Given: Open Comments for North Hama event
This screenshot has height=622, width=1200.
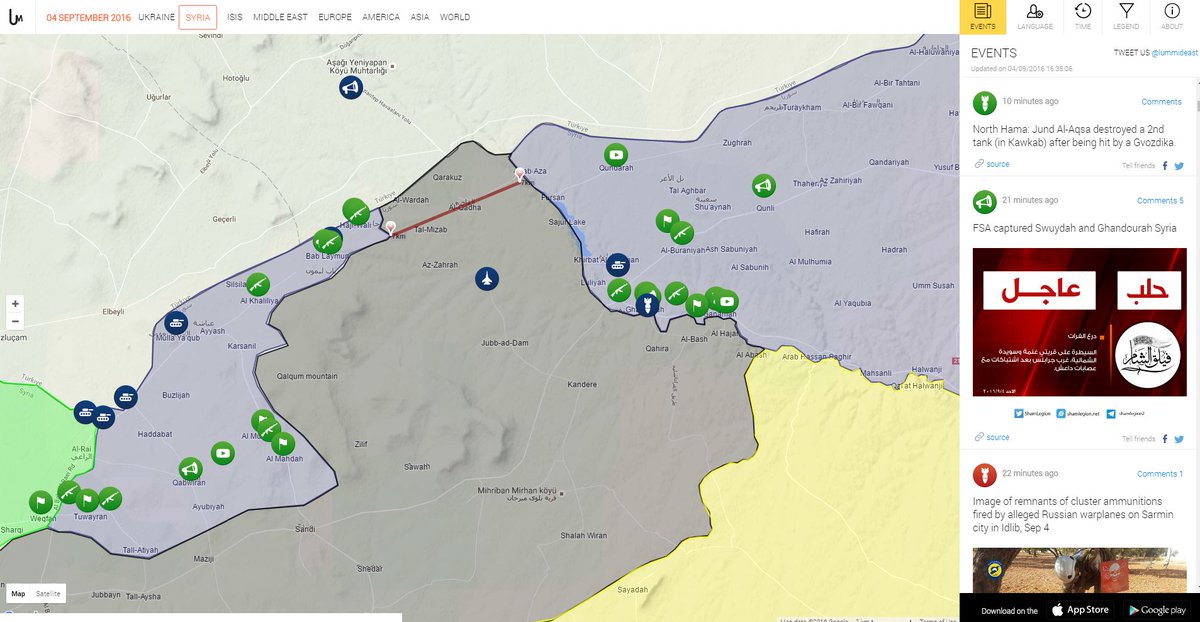Looking at the screenshot, I should tap(1161, 101).
